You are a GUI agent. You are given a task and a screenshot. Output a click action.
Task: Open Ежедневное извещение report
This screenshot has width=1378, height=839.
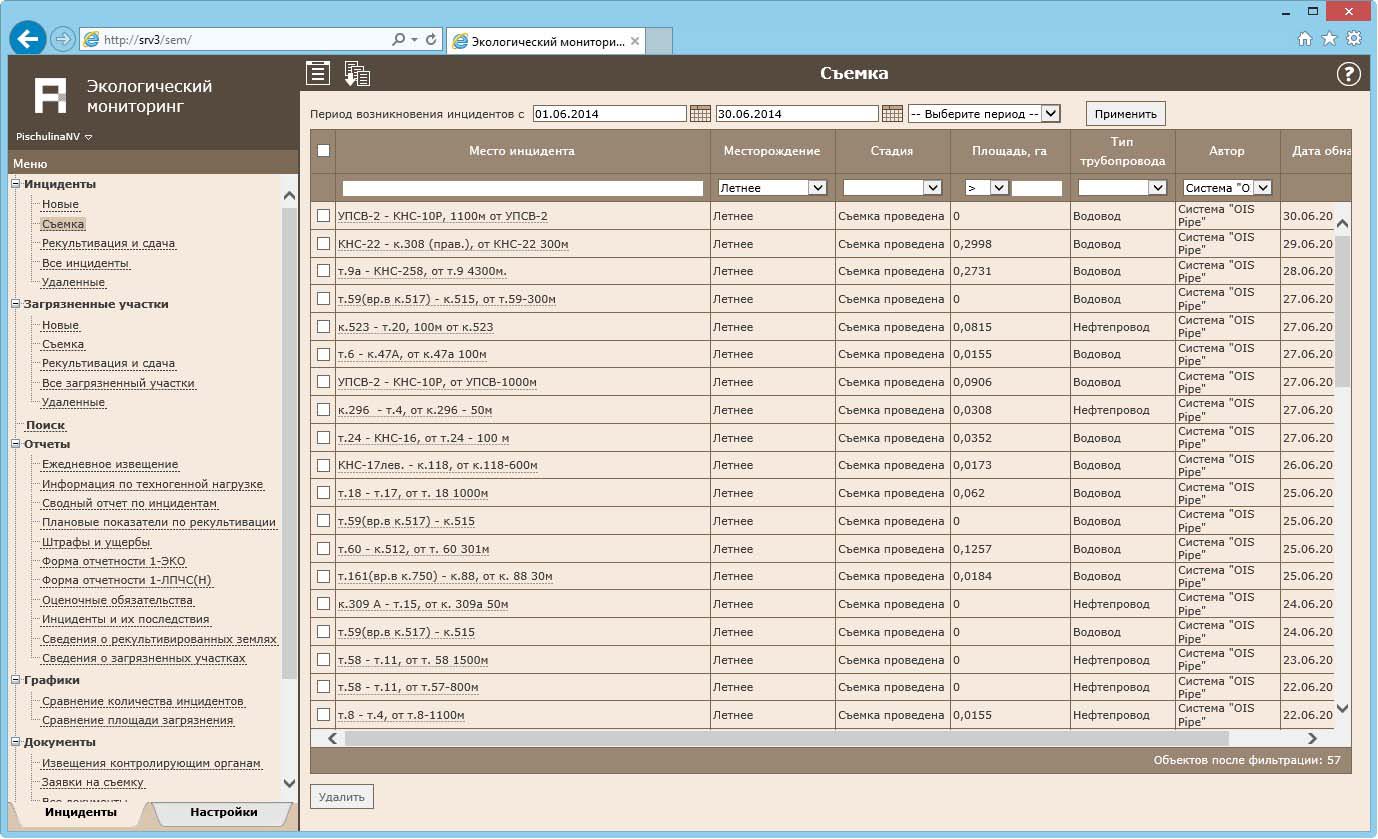pos(110,464)
